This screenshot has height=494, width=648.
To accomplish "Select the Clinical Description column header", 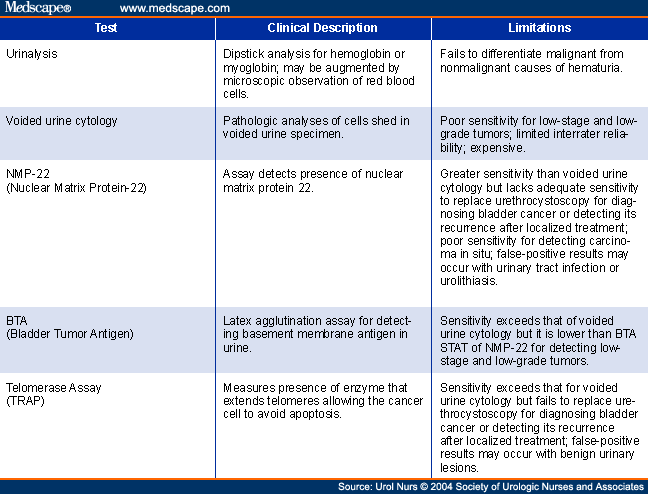I will (322, 28).
